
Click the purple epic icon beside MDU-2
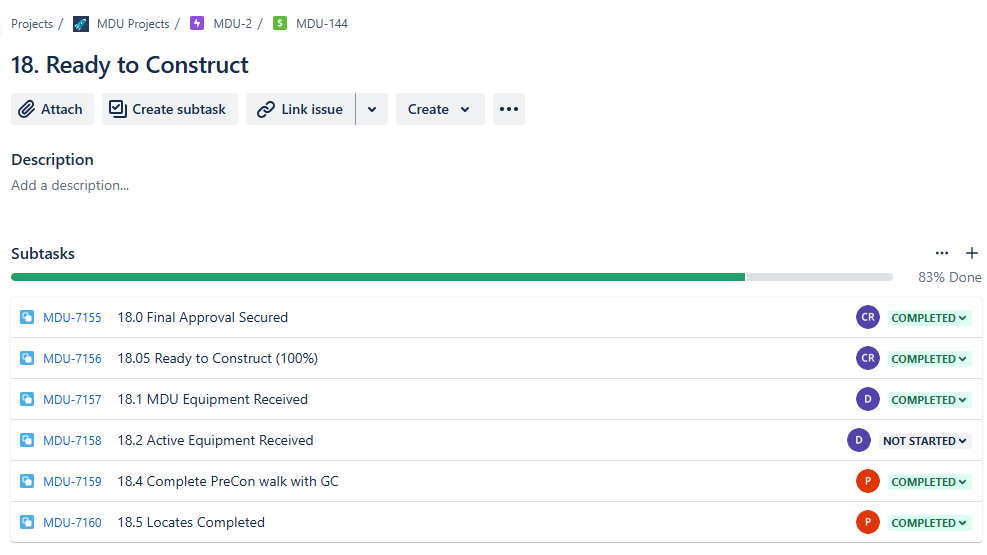[197, 23]
